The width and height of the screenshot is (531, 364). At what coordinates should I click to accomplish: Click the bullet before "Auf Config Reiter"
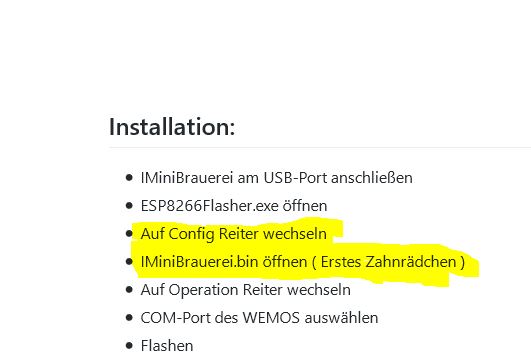(129, 233)
